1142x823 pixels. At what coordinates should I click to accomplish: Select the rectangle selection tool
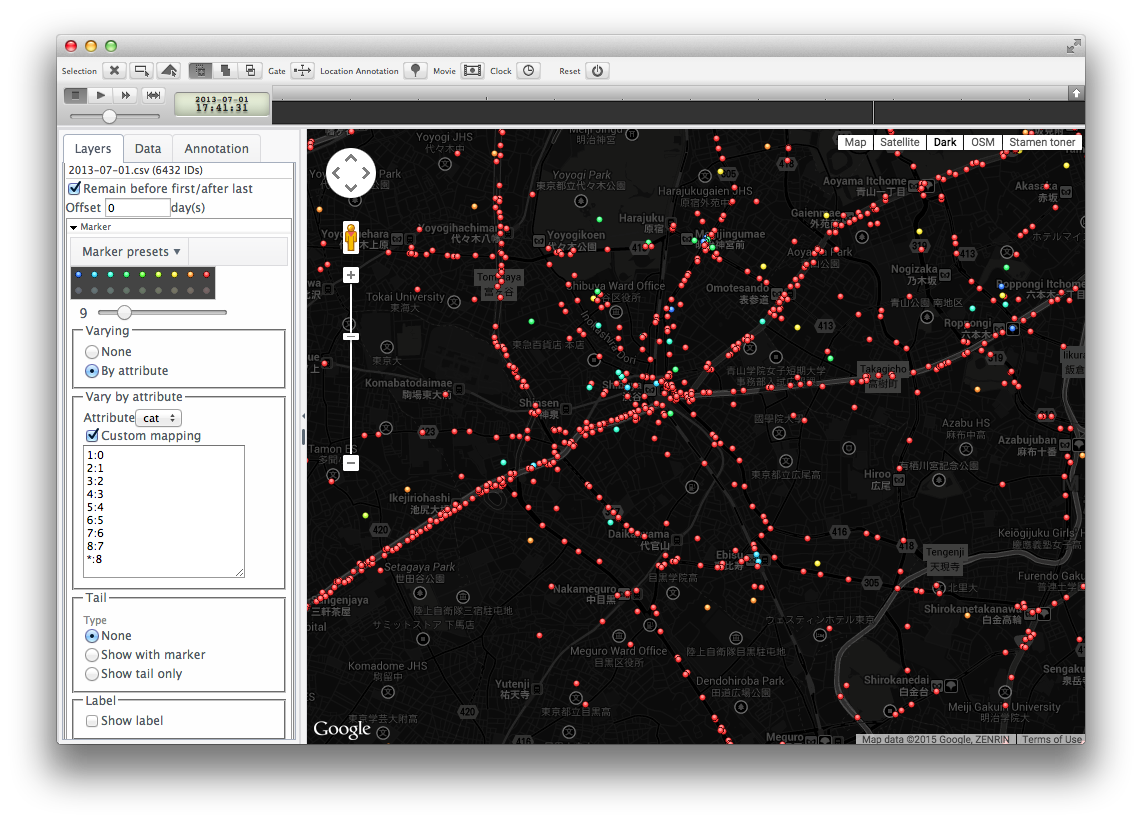point(141,71)
